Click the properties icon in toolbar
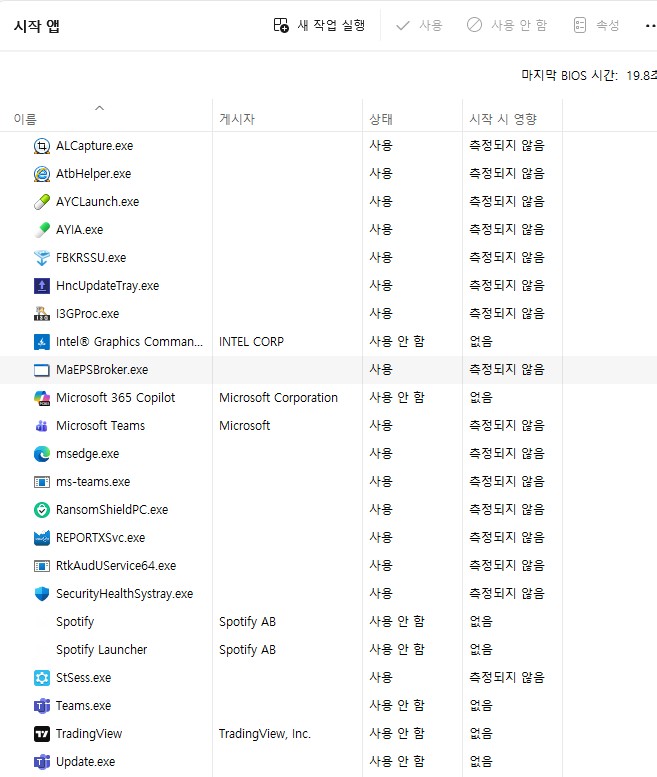The image size is (657, 777). click(580, 25)
